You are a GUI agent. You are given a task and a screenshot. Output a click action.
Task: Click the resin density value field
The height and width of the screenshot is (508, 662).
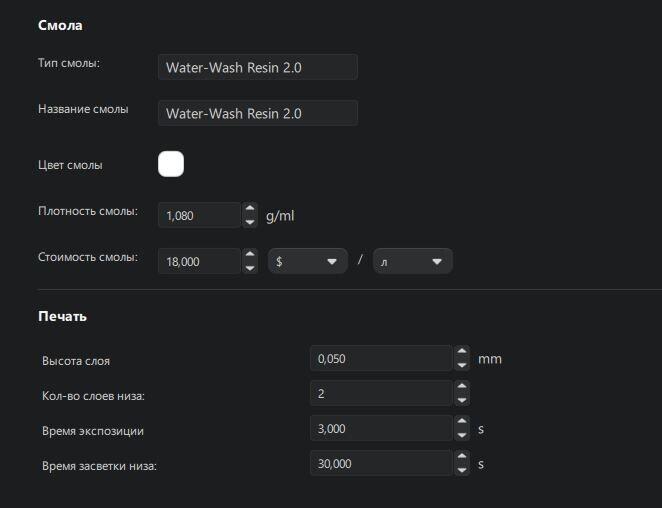click(x=199, y=215)
